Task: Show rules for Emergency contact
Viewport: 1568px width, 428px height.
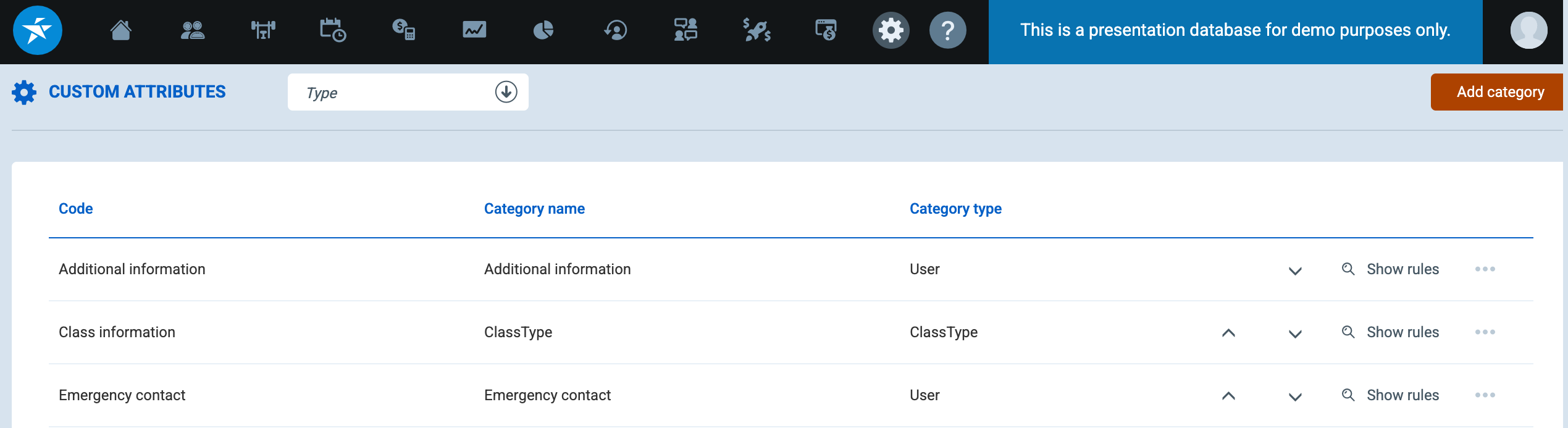Action: [x=1391, y=395]
